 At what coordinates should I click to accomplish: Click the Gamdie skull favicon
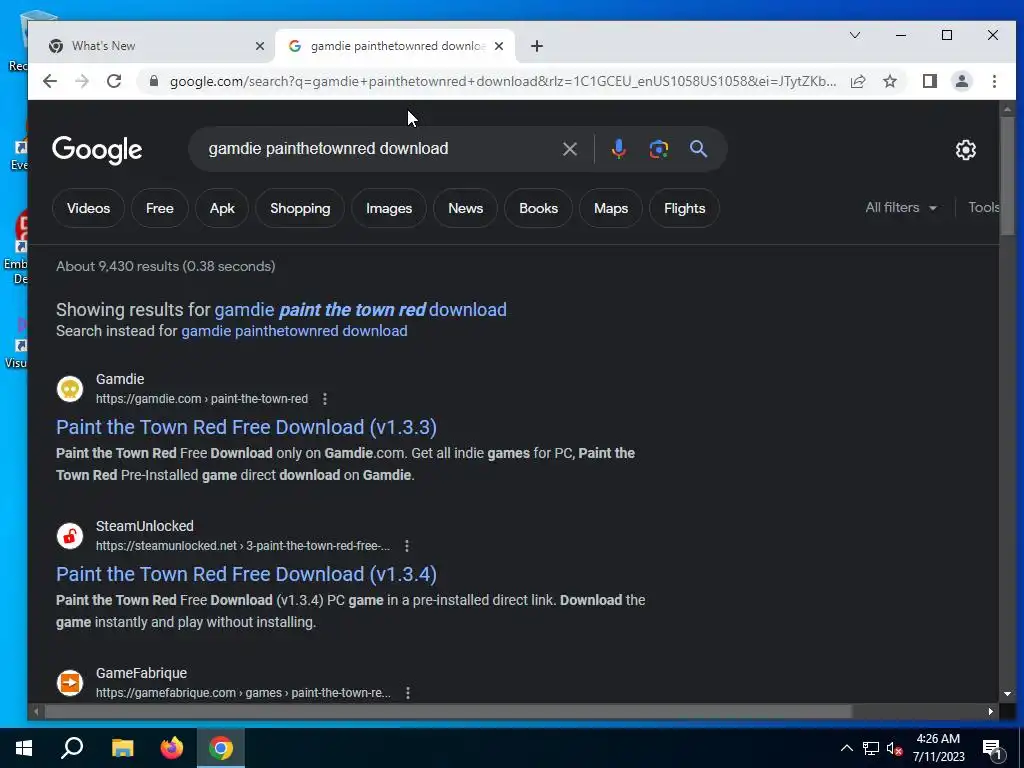click(70, 389)
